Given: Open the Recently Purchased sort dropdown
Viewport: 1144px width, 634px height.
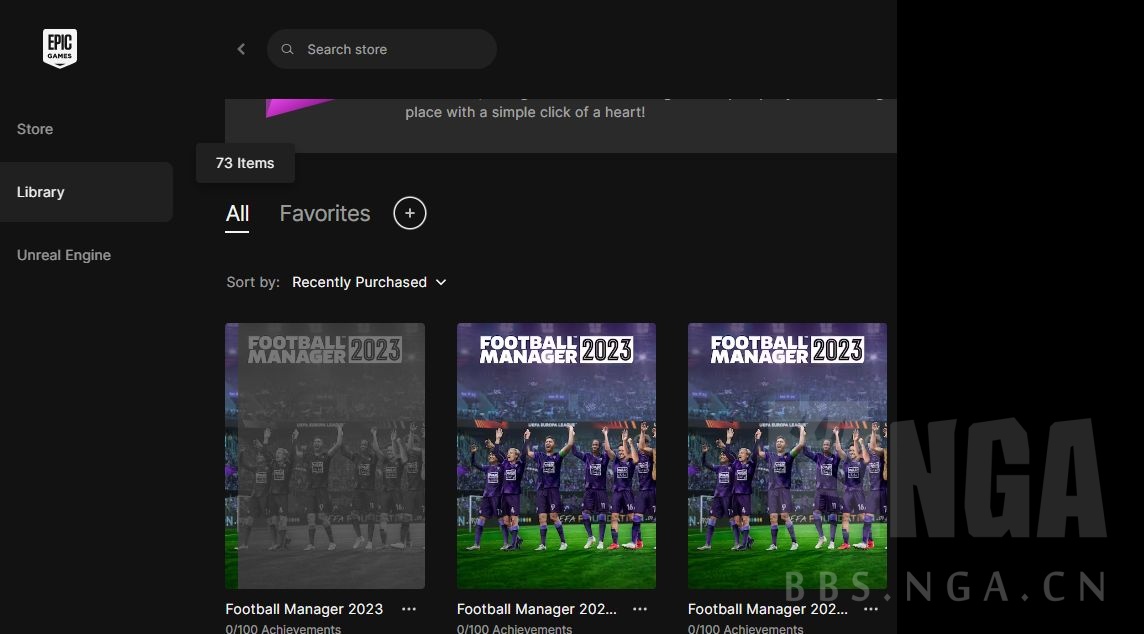Looking at the screenshot, I should pos(369,282).
